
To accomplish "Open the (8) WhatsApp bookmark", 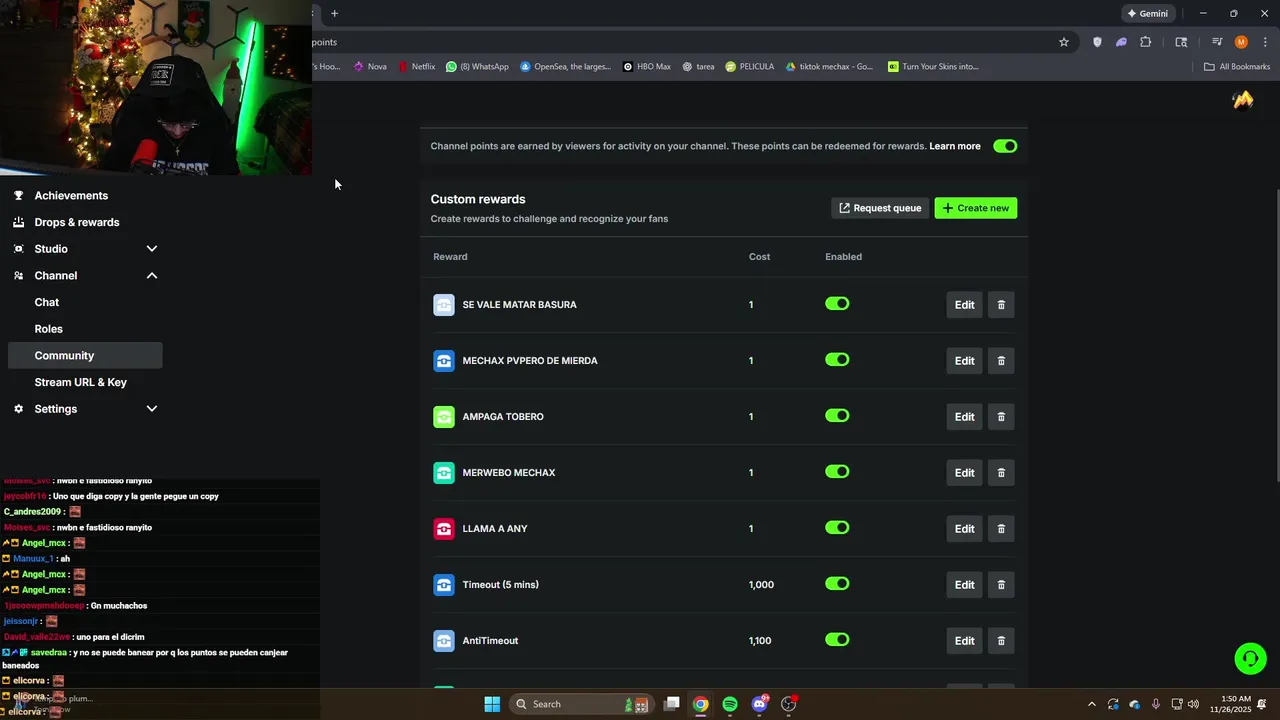I will click(x=478, y=67).
